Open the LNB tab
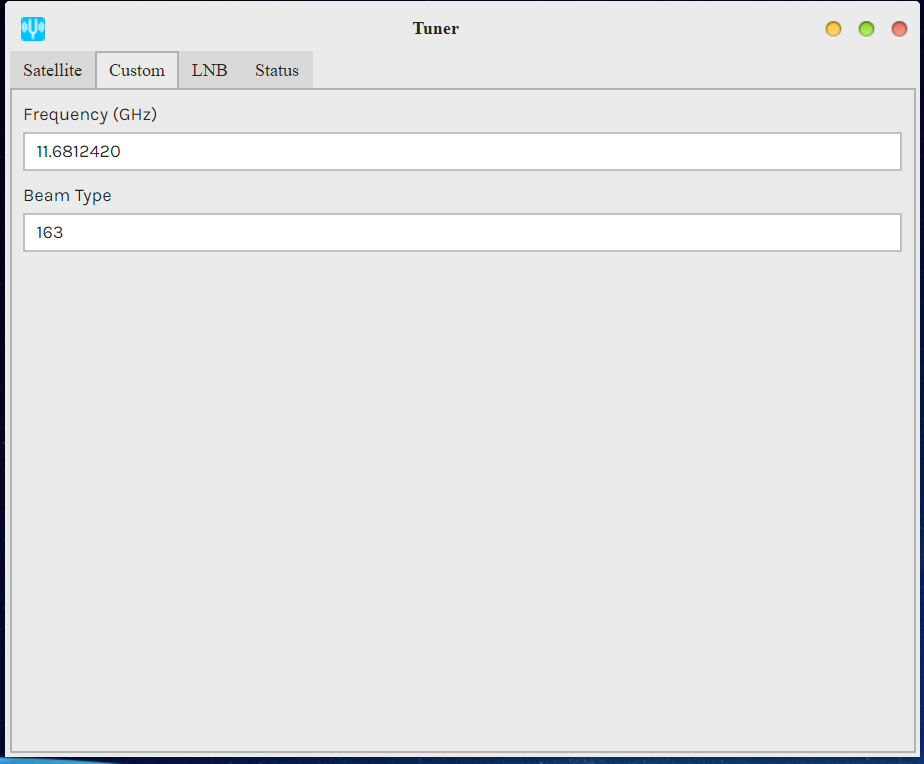Viewport: 924px width, 764px height. [x=209, y=70]
